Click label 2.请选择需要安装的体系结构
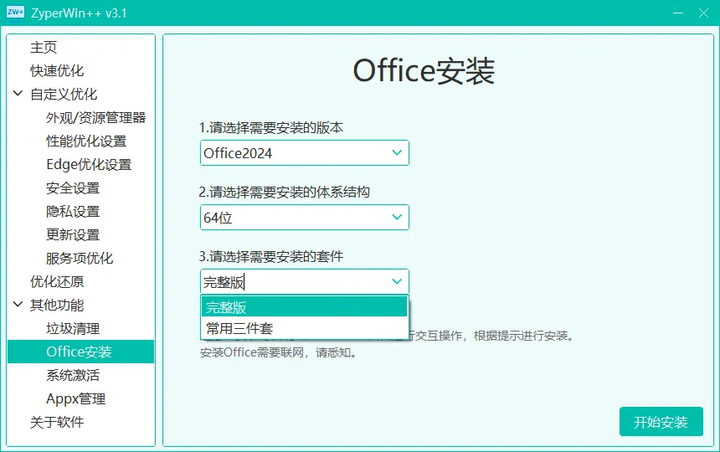 coord(284,192)
